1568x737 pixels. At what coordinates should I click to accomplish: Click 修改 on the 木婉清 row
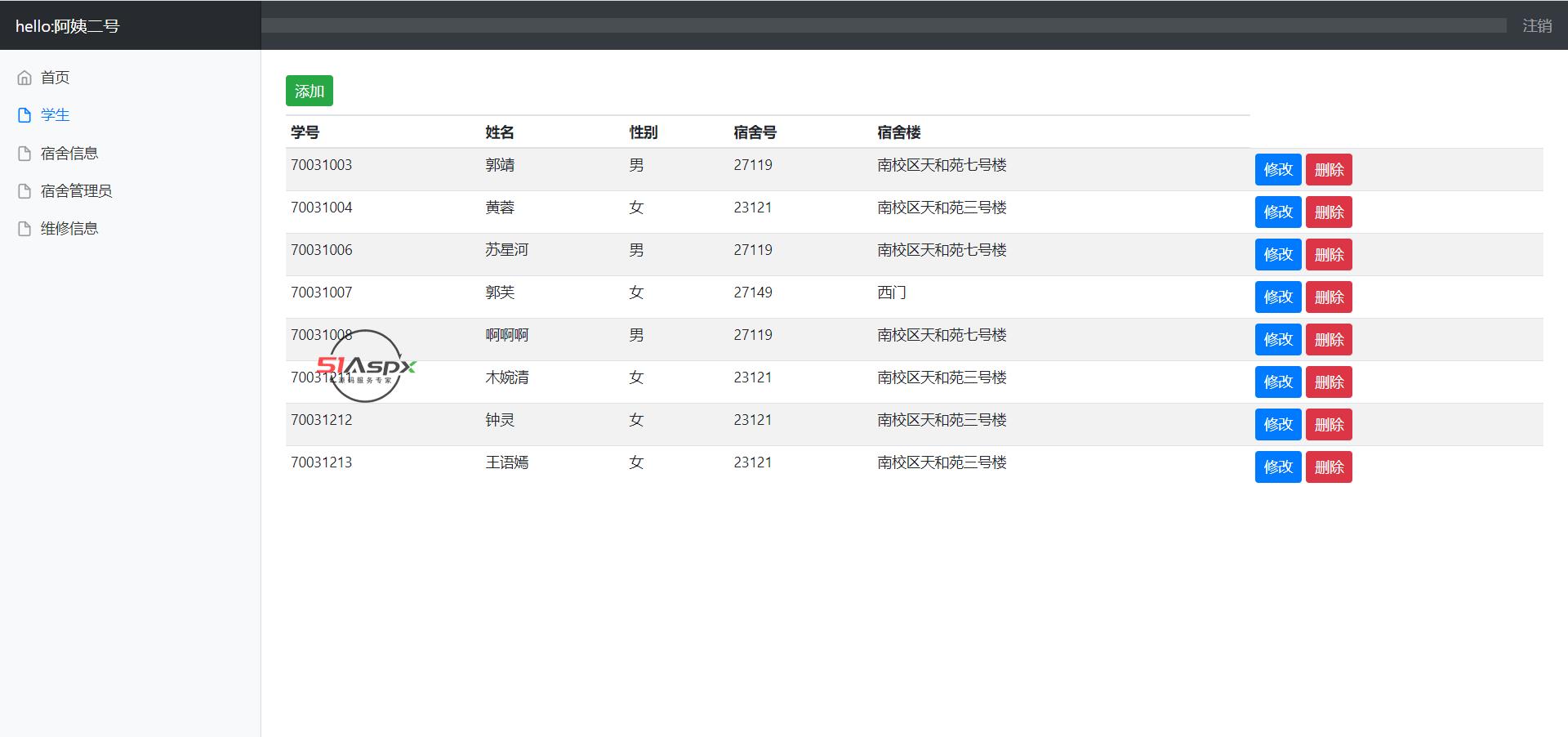(1277, 382)
